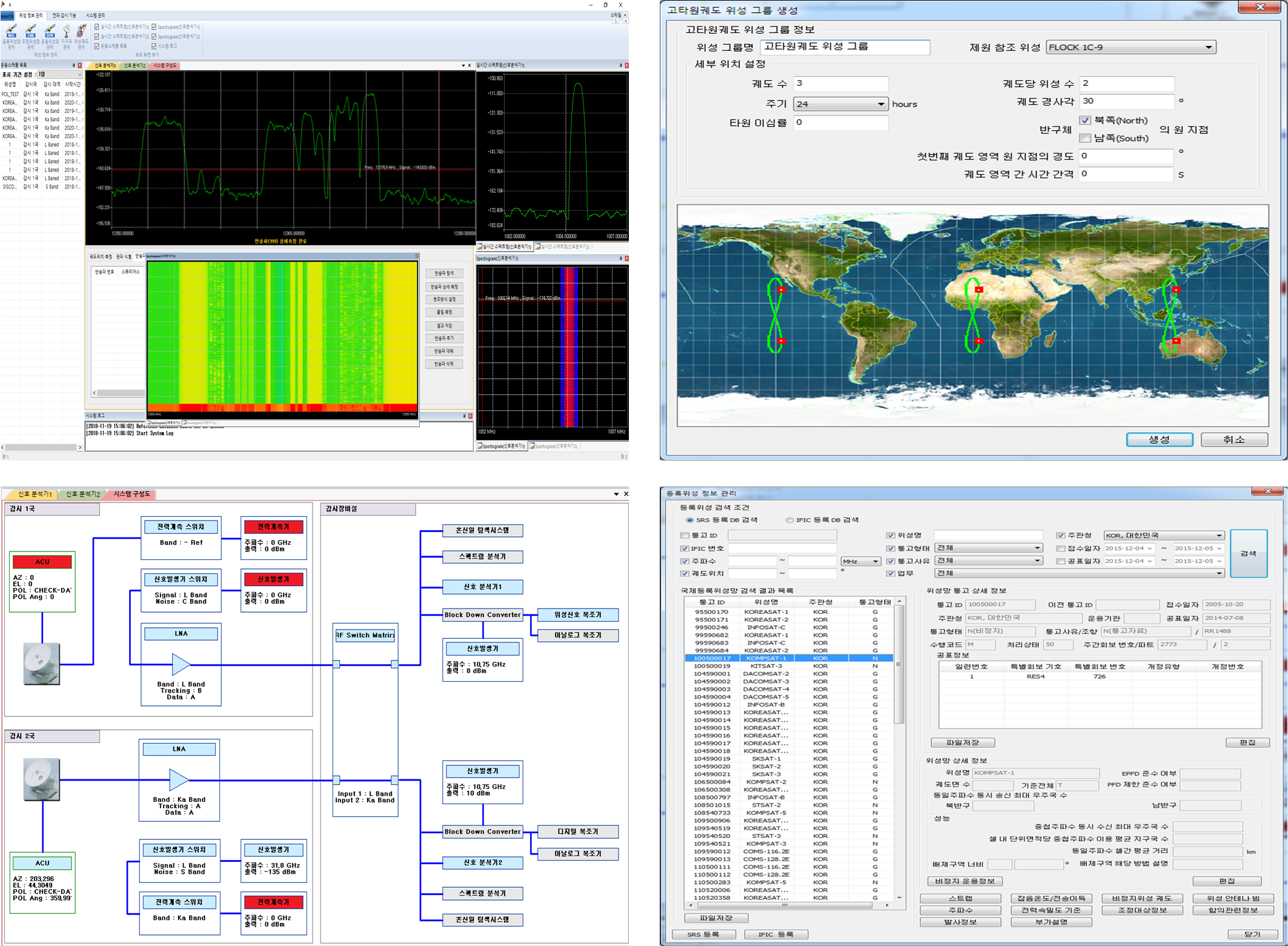Click 감시 1국 antenna dish image
1288x946 pixels.
42,664
